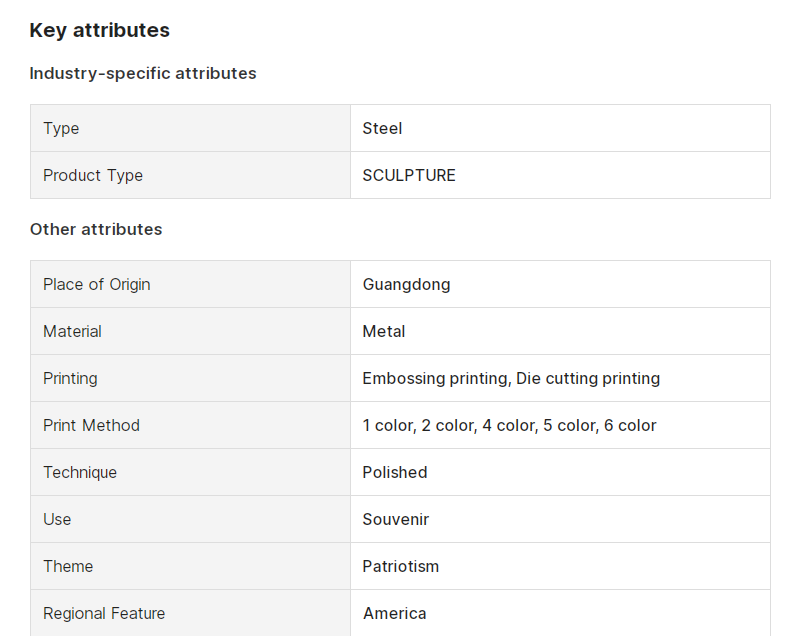This screenshot has width=800, height=636.
Task: Select the Guangdong value cell
Action: click(560, 284)
